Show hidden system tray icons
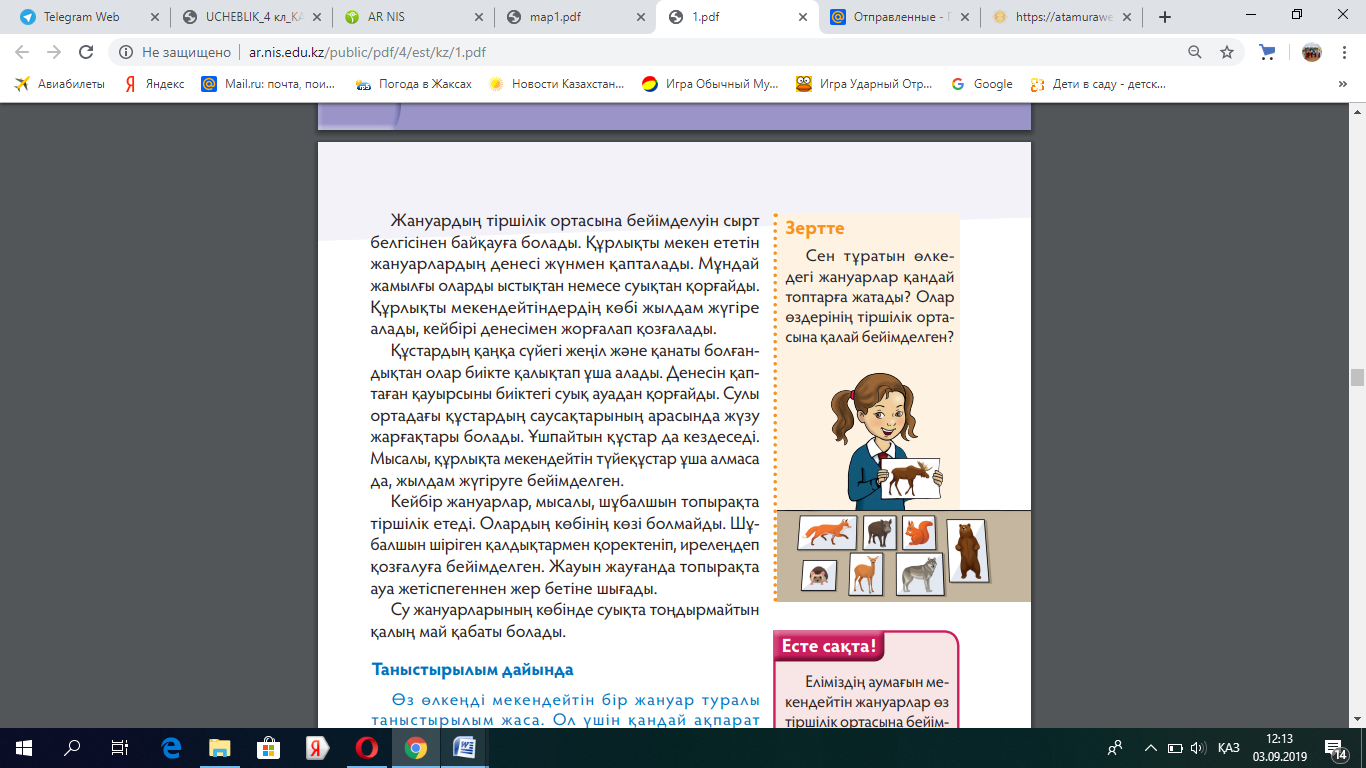This screenshot has width=1366, height=768. [1151, 748]
